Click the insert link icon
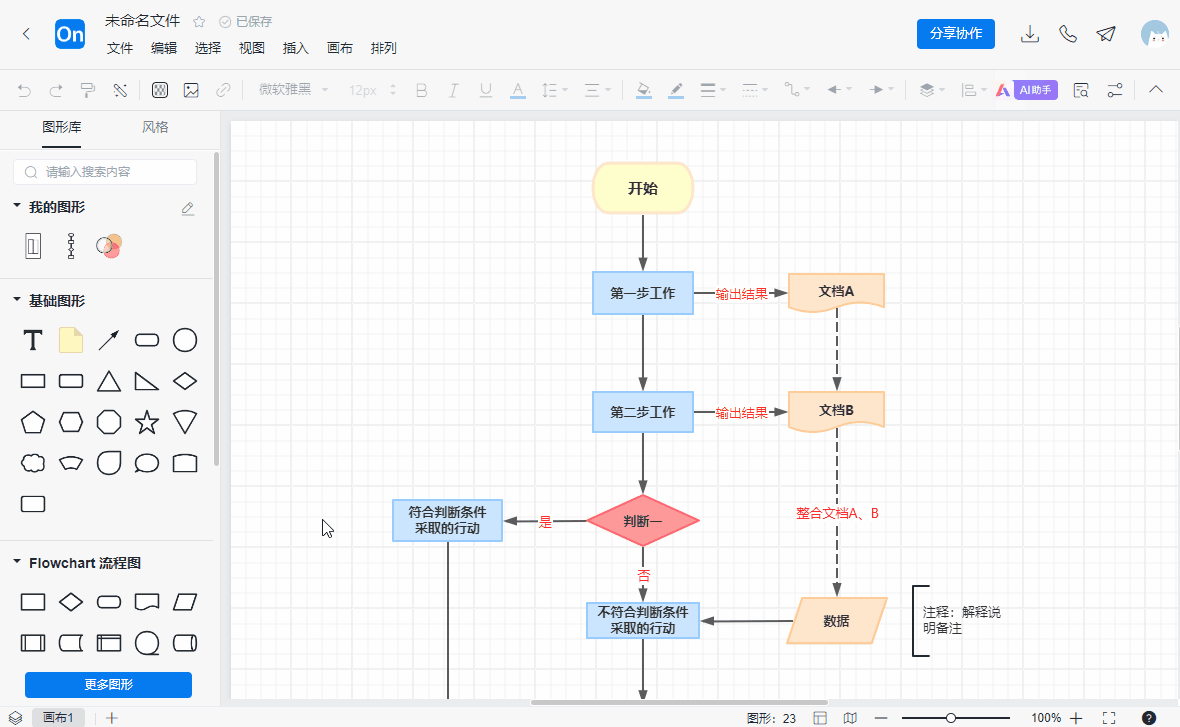Image resolution: width=1180 pixels, height=727 pixels. [223, 90]
